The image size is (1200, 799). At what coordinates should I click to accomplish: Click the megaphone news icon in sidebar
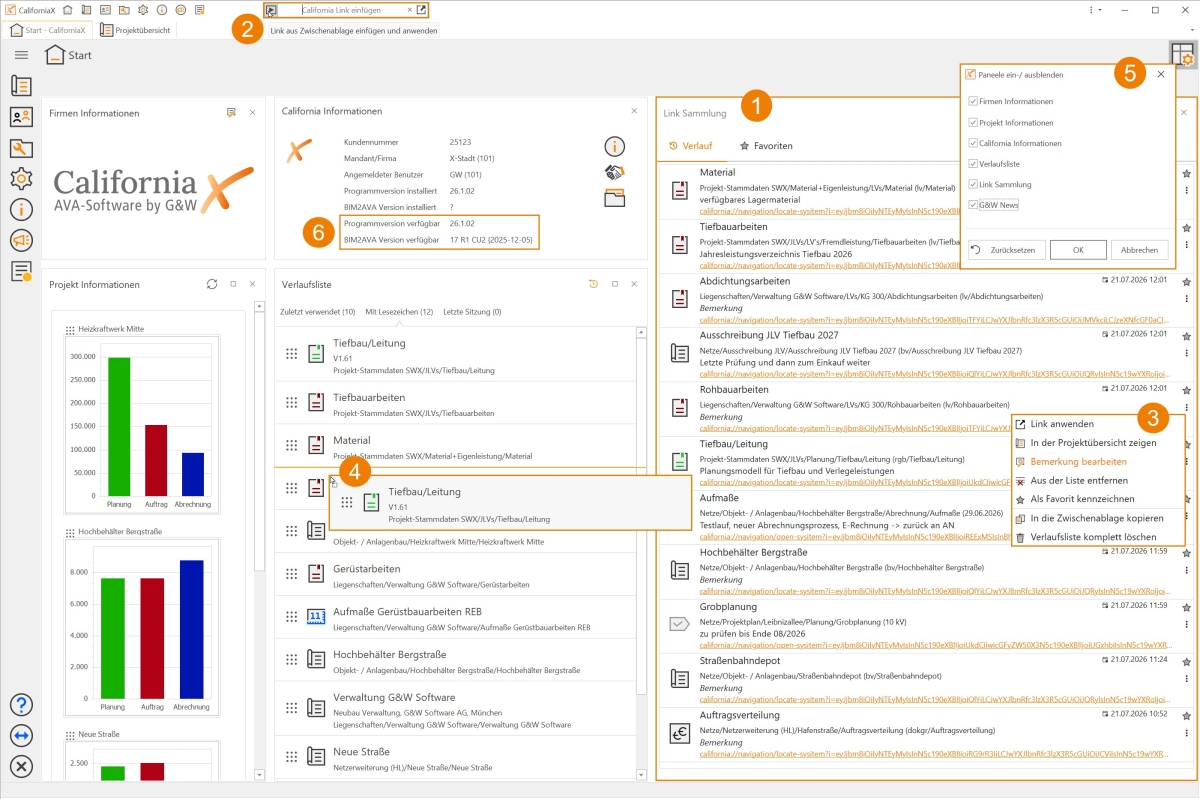[21, 240]
